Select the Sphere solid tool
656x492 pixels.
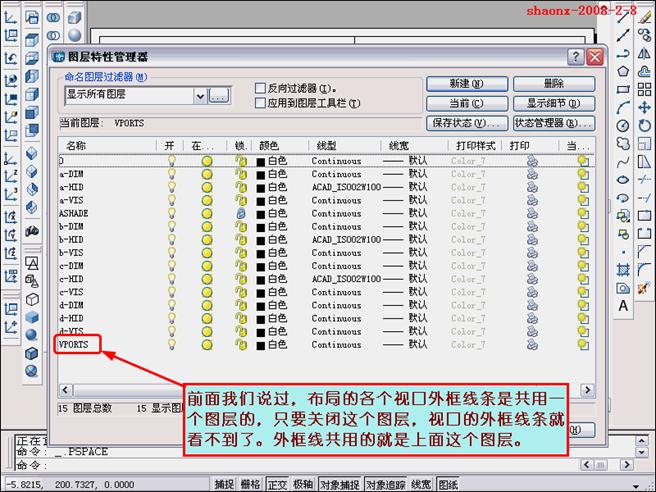(74, 35)
